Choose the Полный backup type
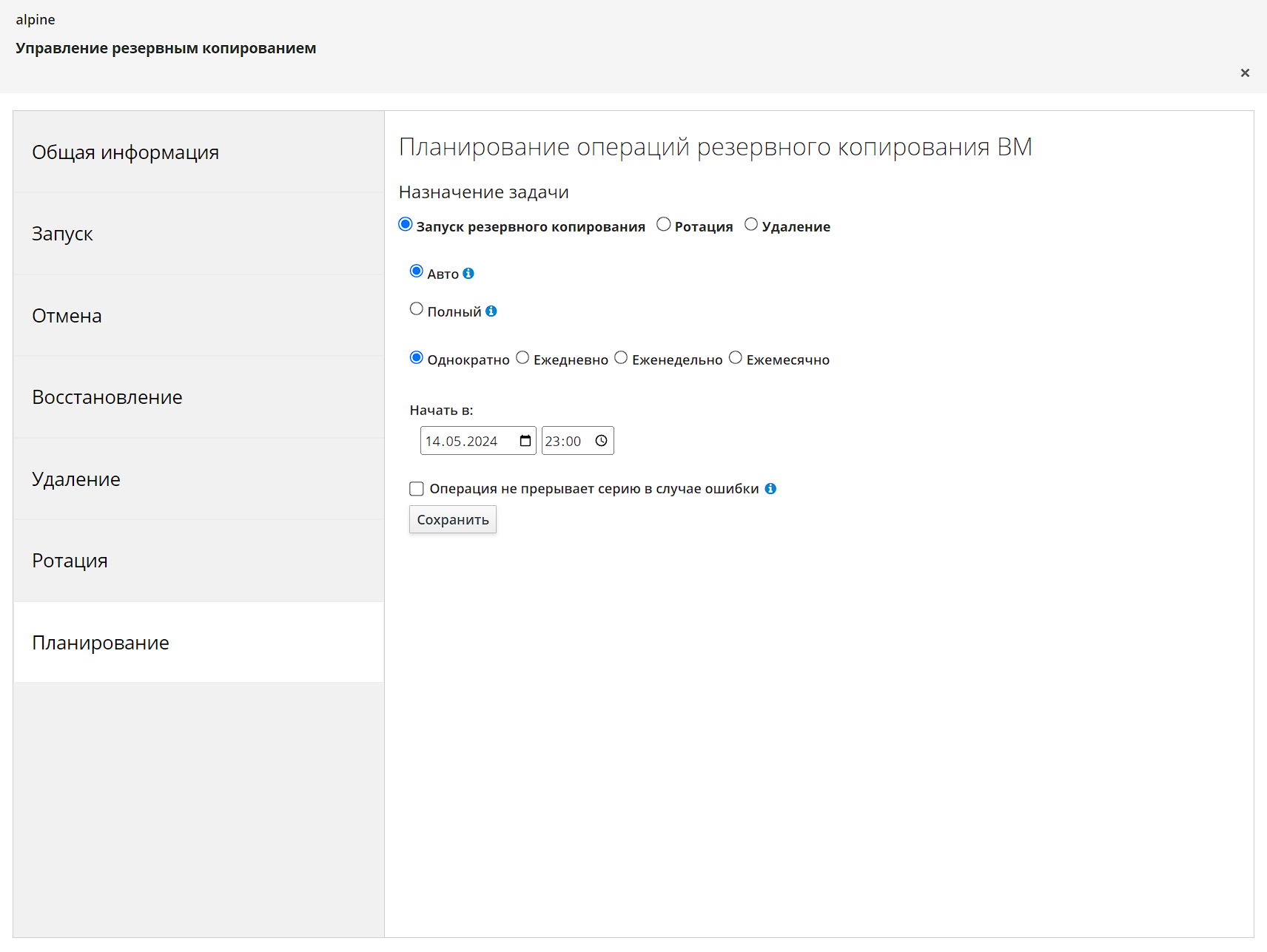 pos(417,309)
